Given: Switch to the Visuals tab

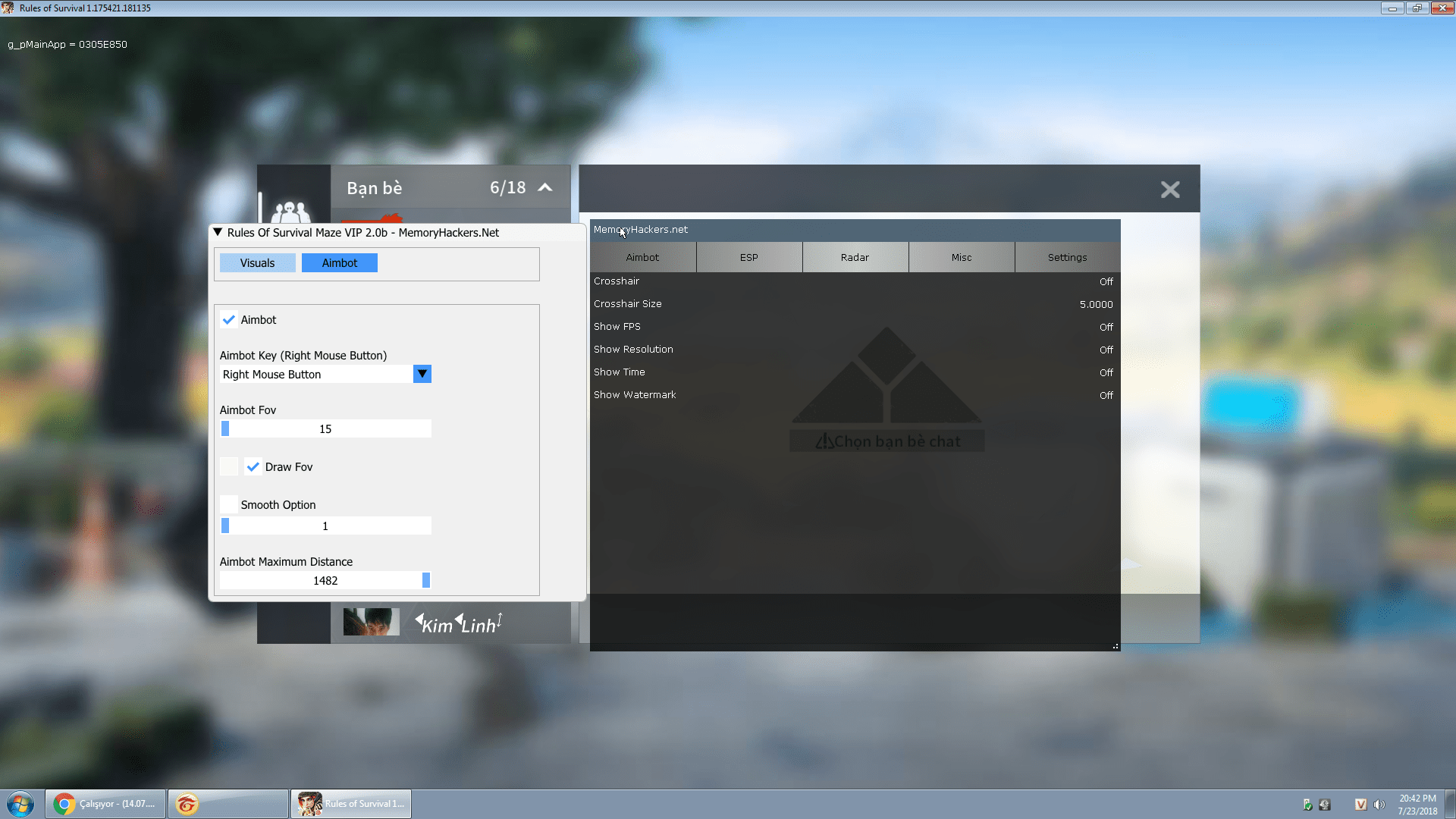Looking at the screenshot, I should [257, 263].
